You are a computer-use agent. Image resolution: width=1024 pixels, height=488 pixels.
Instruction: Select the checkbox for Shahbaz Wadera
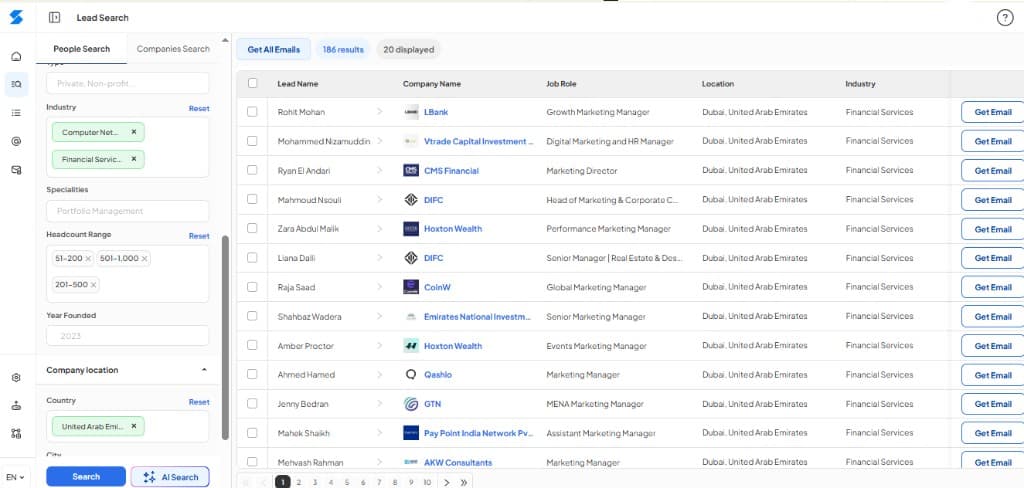pos(252,316)
